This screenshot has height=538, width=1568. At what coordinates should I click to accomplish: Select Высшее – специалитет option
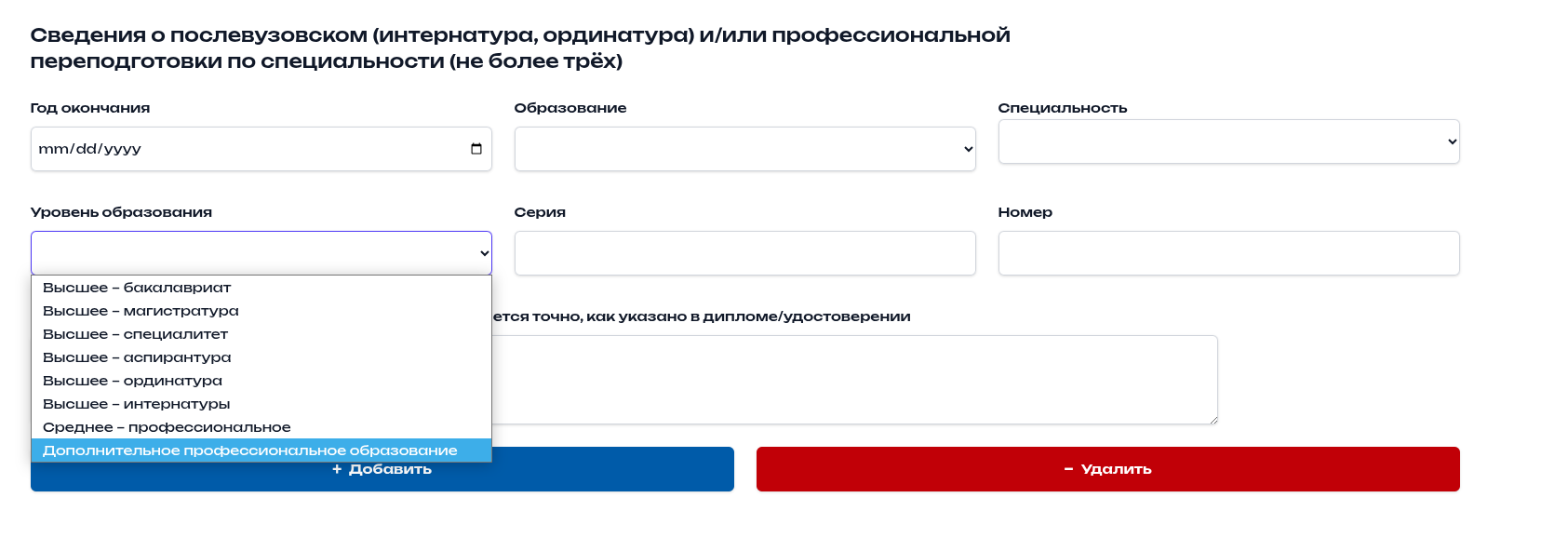[x=135, y=334]
